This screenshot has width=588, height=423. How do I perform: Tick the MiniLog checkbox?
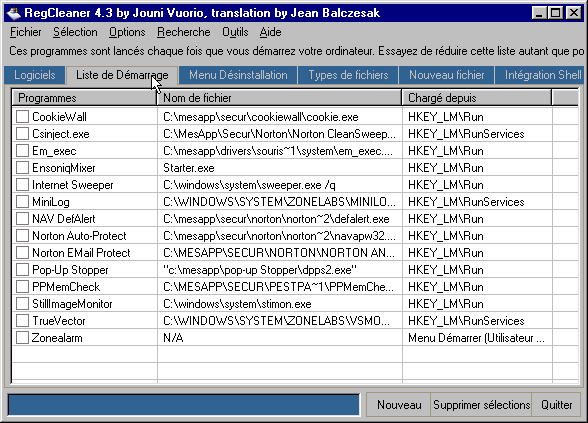(22, 202)
